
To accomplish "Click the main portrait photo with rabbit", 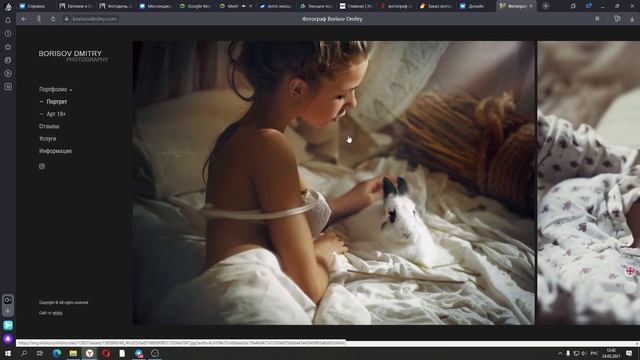I will 333,182.
